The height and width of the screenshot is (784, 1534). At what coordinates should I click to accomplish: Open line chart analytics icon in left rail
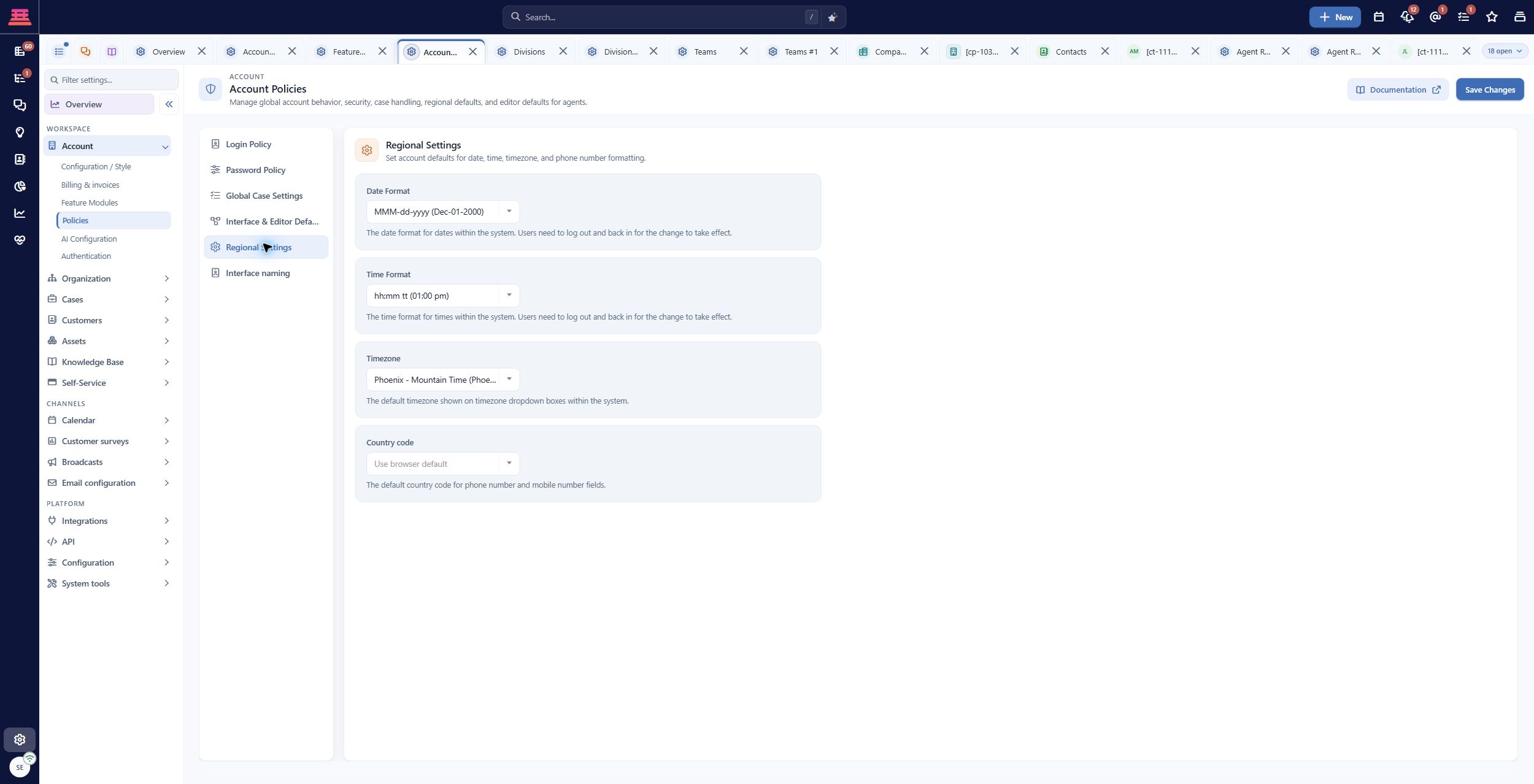[20, 213]
